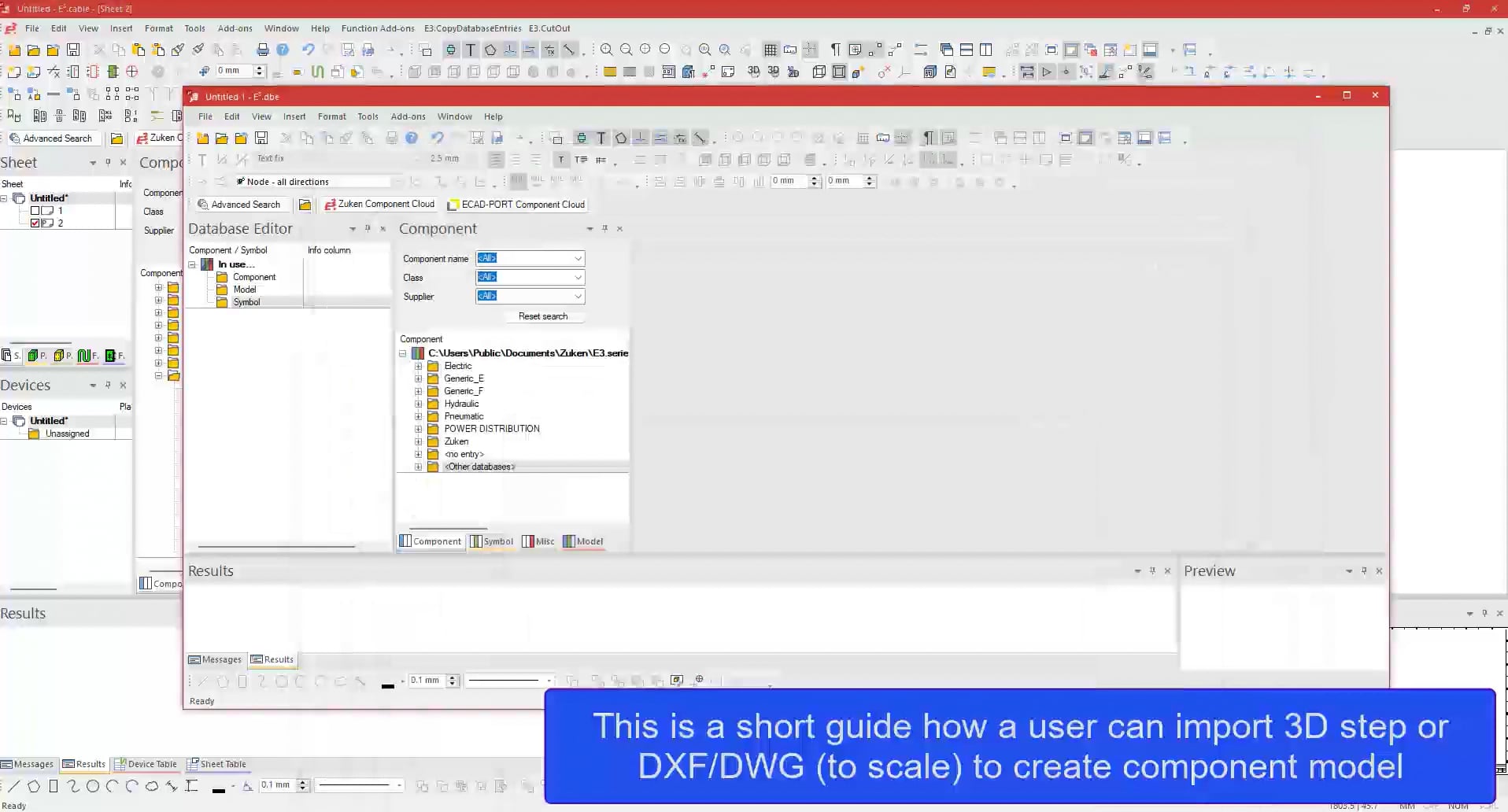Open the Supplier dropdown in the Component panel
This screenshot has height=812, width=1508.
pos(578,296)
